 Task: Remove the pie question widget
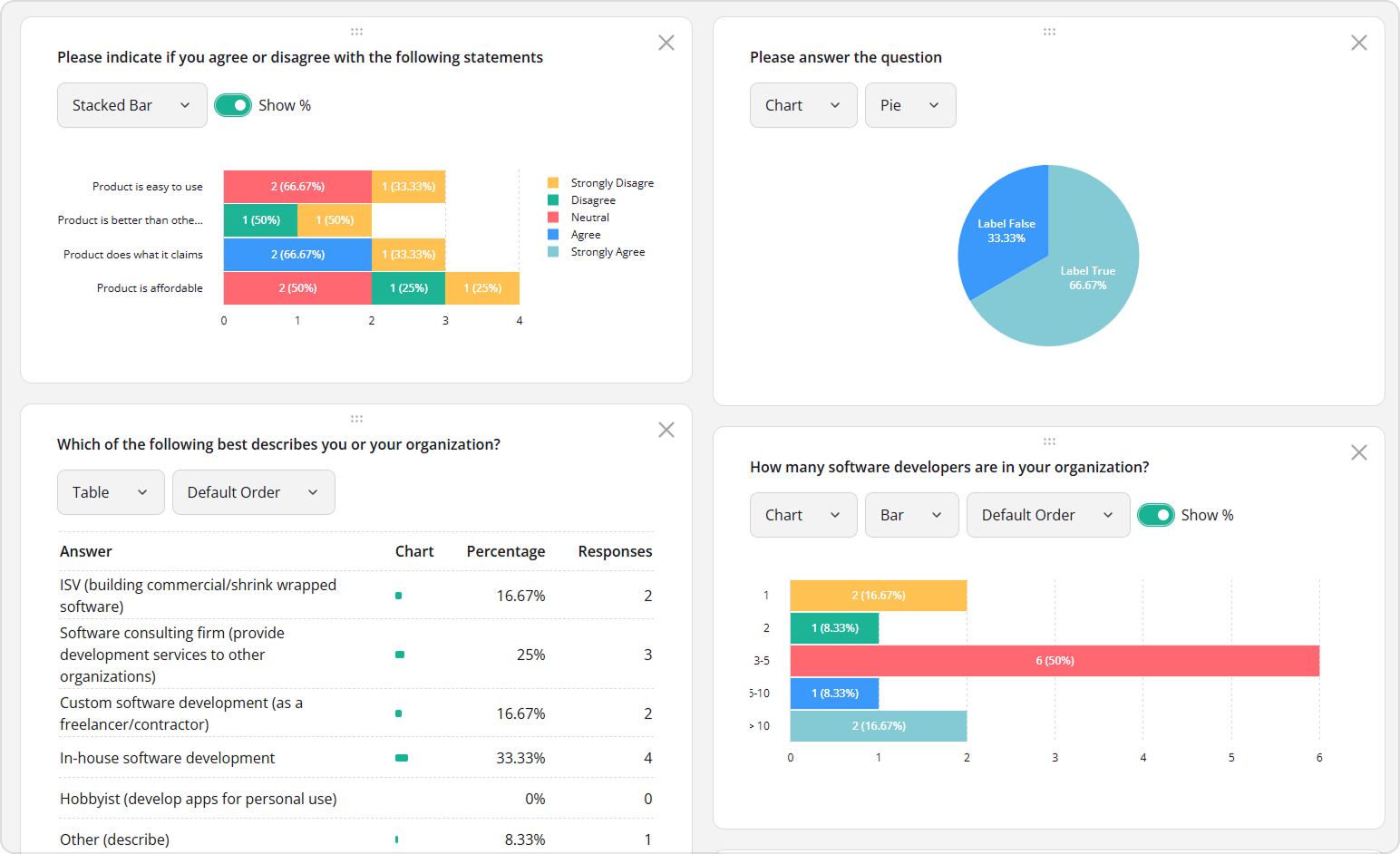(1358, 43)
